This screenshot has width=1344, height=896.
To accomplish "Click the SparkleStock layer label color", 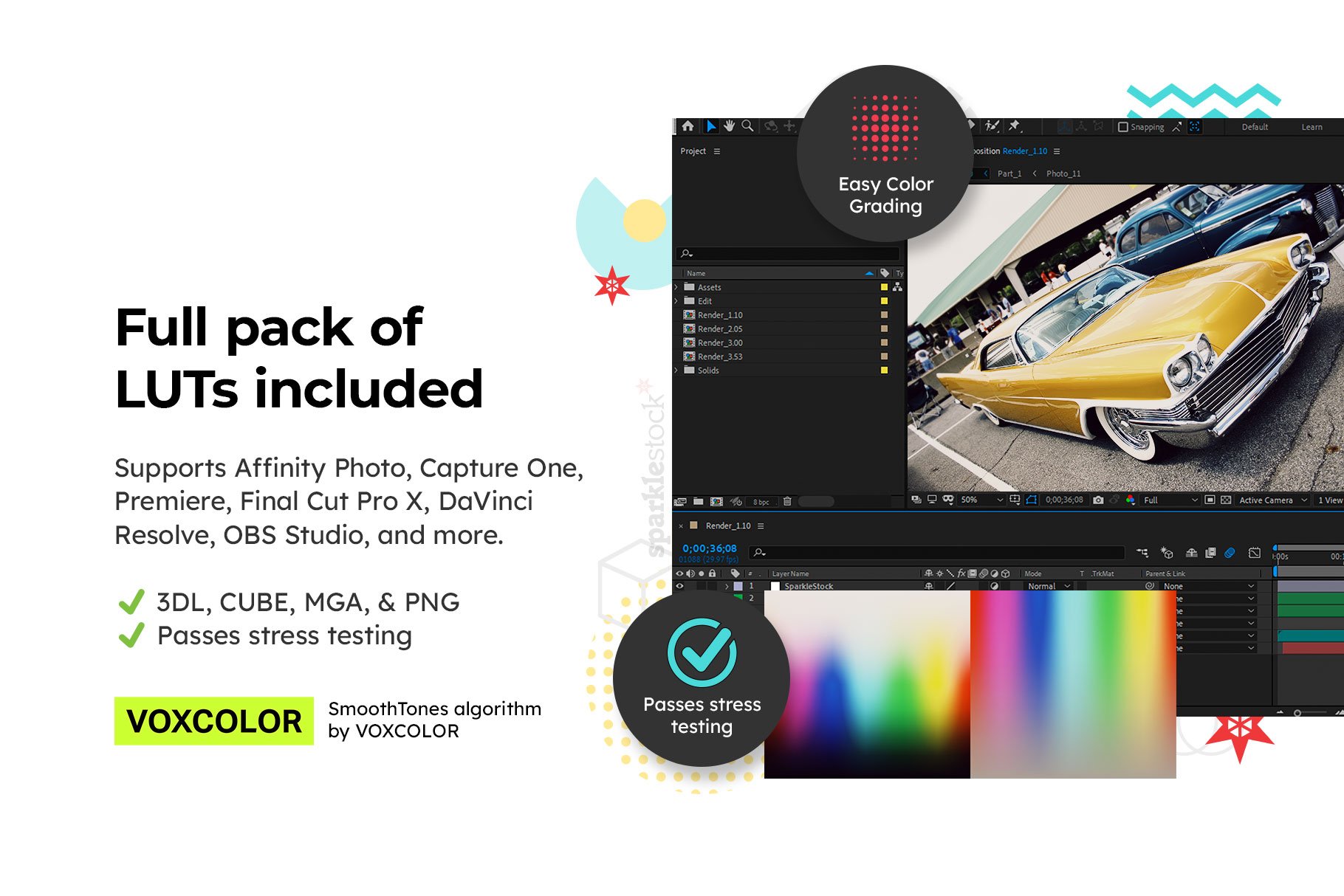I will (x=738, y=586).
